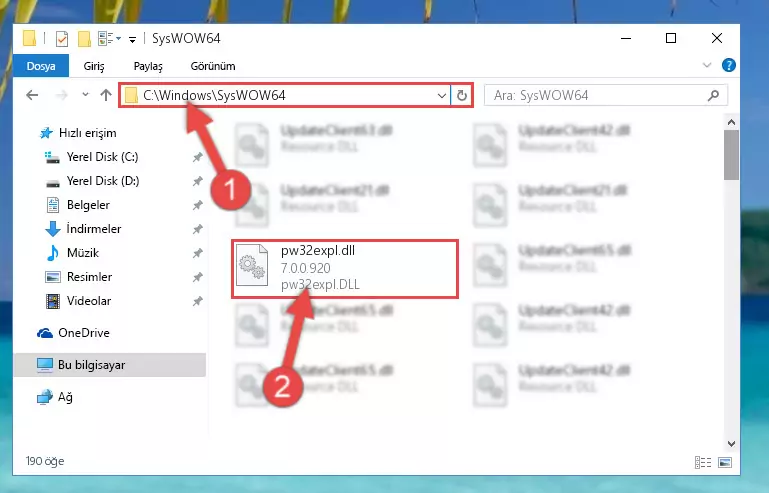
Task: Open Müzik folder in sidebar
Action: tap(72, 253)
